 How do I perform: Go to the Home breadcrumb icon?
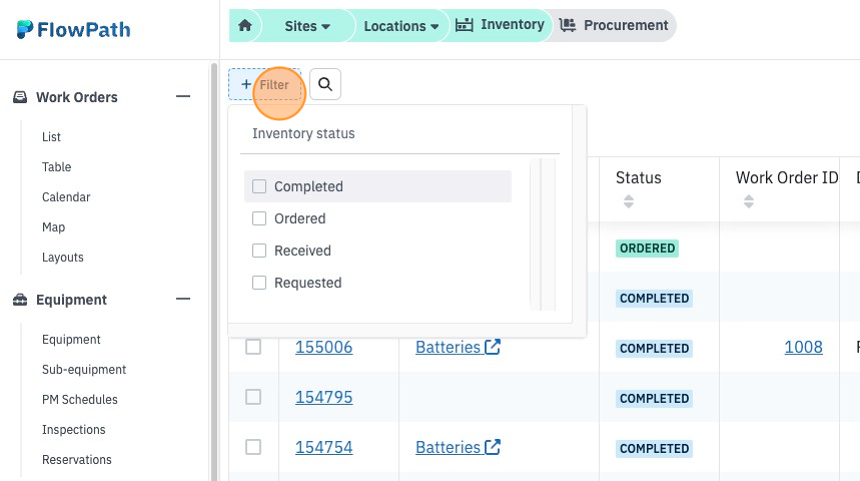(x=245, y=25)
